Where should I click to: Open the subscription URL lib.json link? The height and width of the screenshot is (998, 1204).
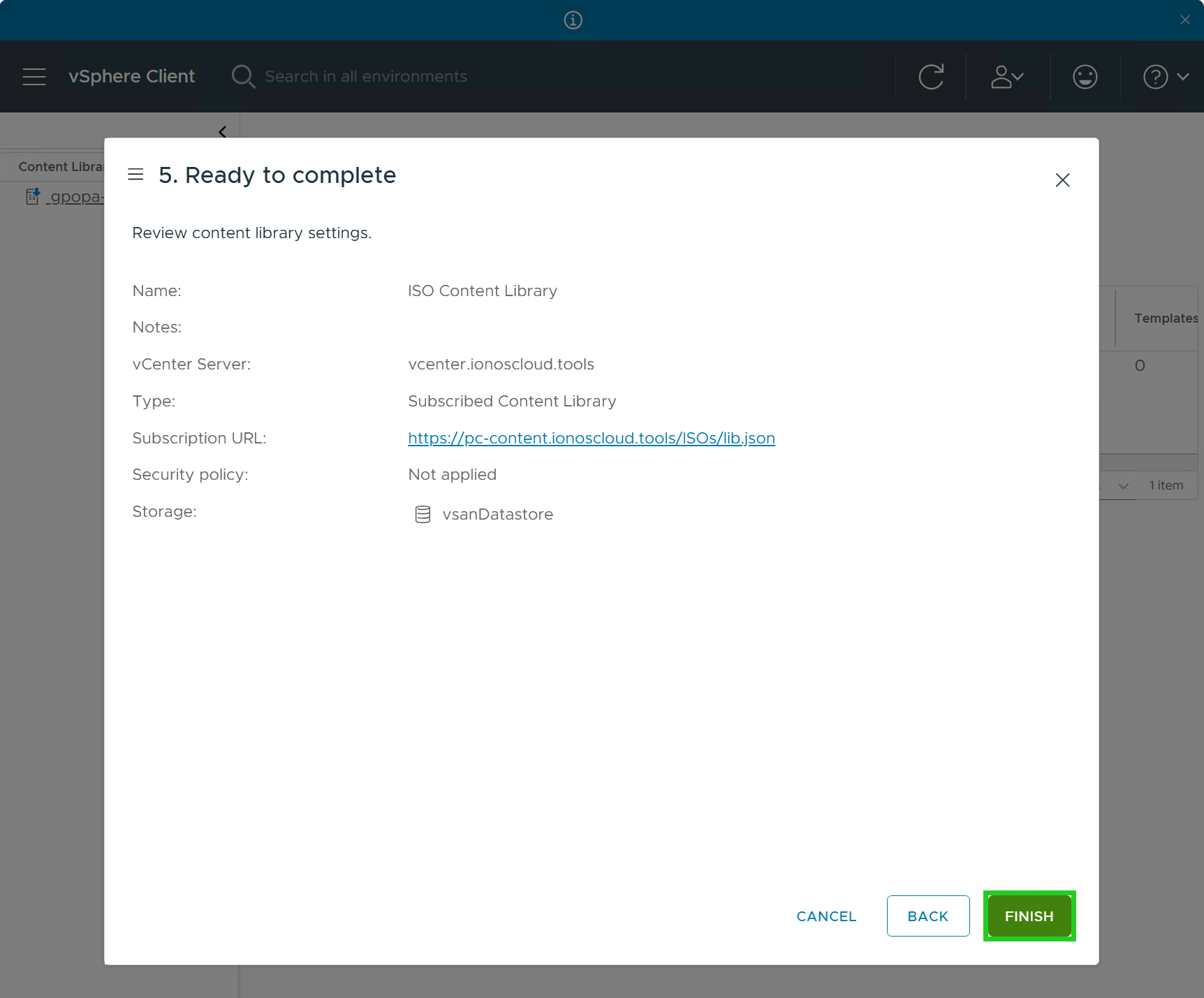click(x=591, y=438)
